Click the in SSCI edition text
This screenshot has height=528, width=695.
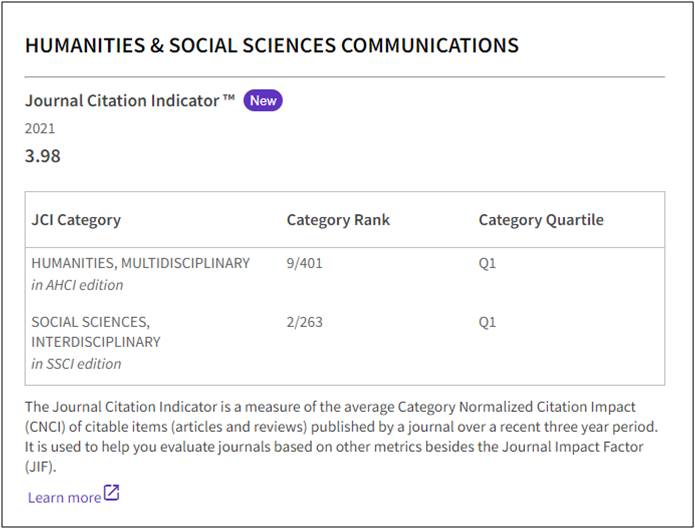pyautogui.click(x=76, y=364)
